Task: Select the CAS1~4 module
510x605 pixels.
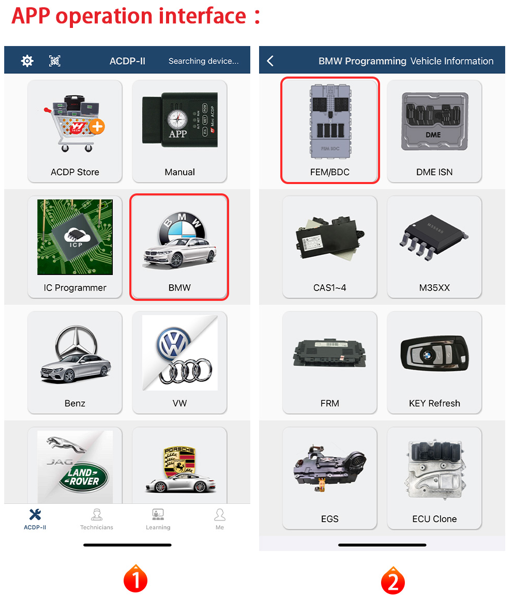Action: click(330, 247)
